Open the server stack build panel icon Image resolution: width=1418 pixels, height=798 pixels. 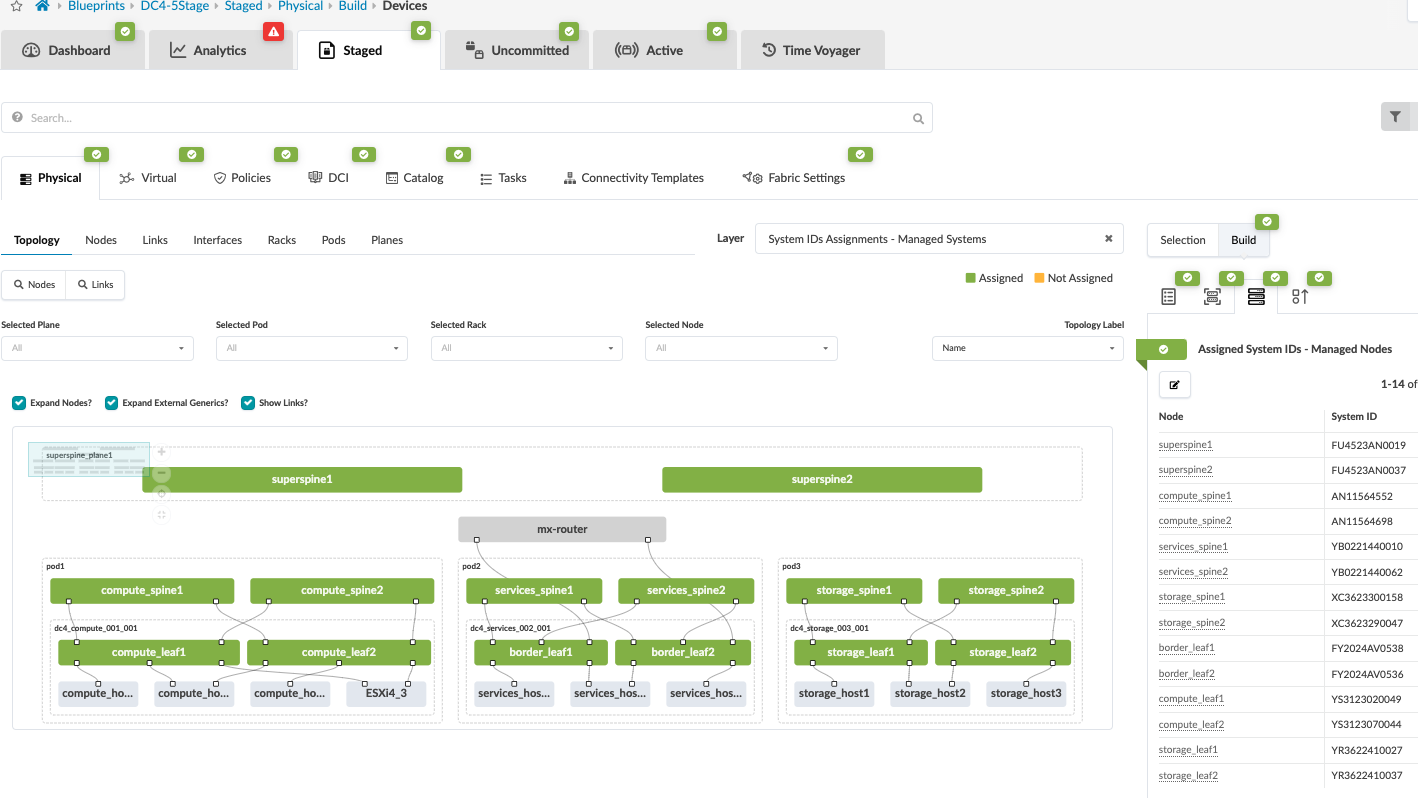click(x=1256, y=296)
